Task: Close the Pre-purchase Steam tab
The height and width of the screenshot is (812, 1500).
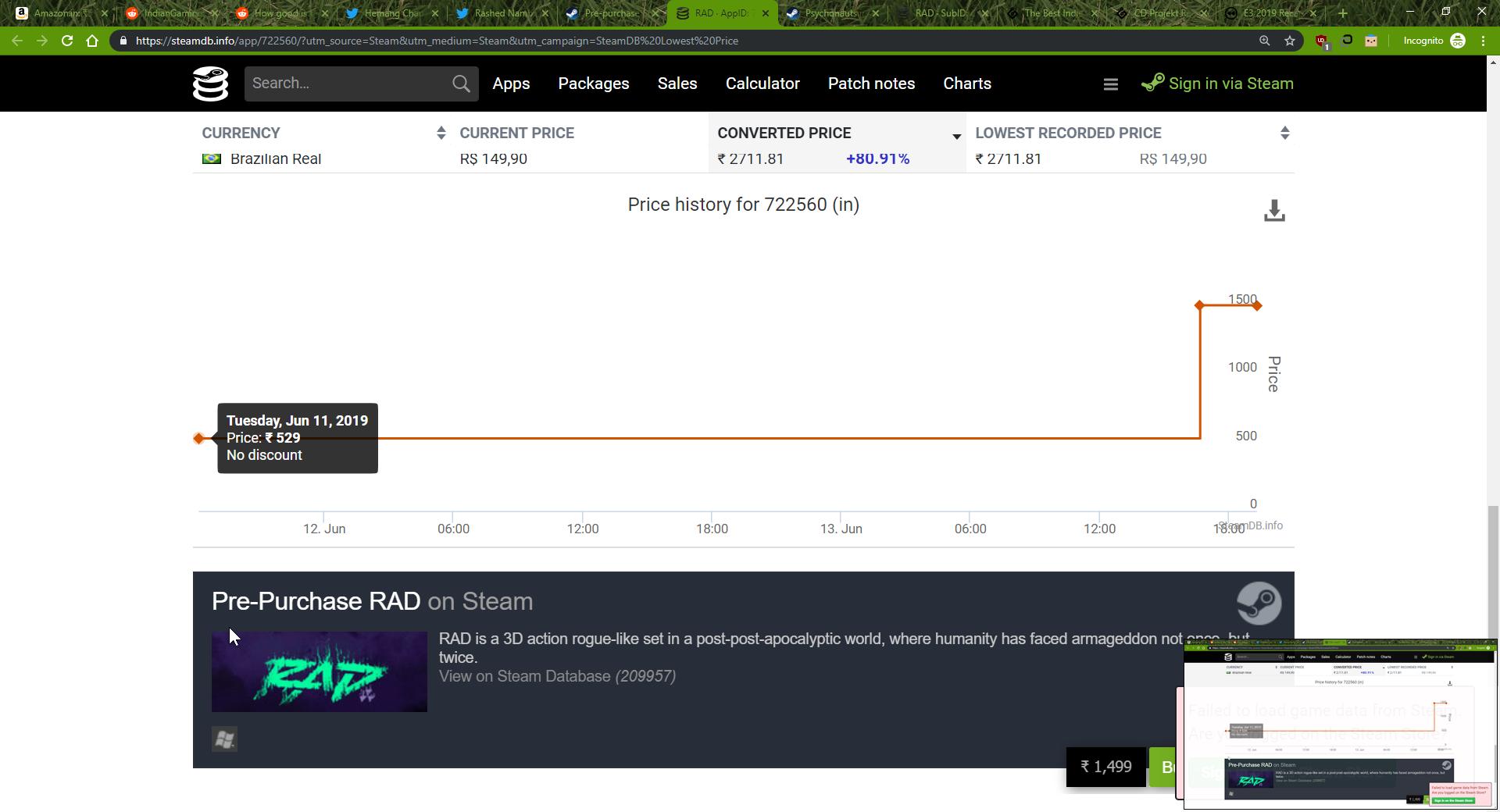Action: click(655, 13)
